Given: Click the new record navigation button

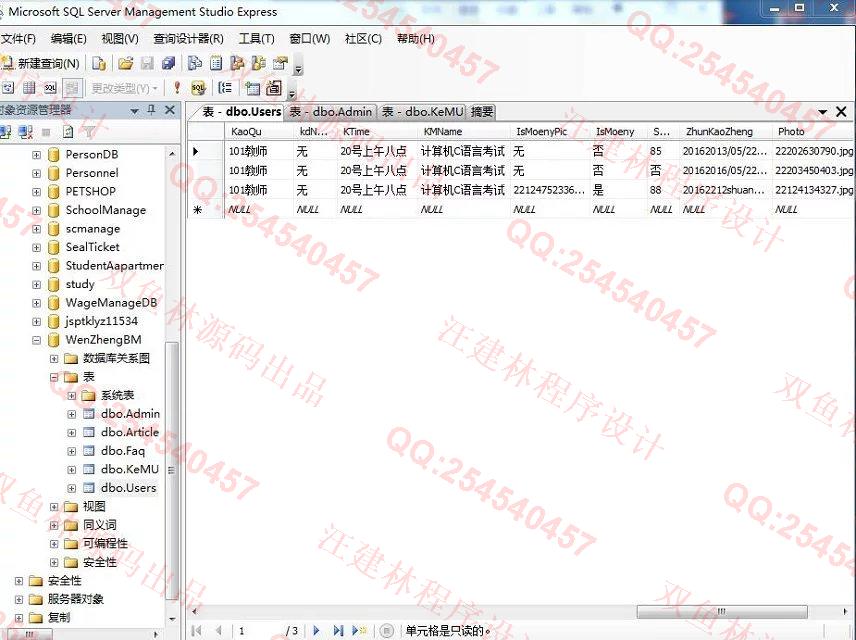Looking at the screenshot, I should pyautogui.click(x=359, y=631).
